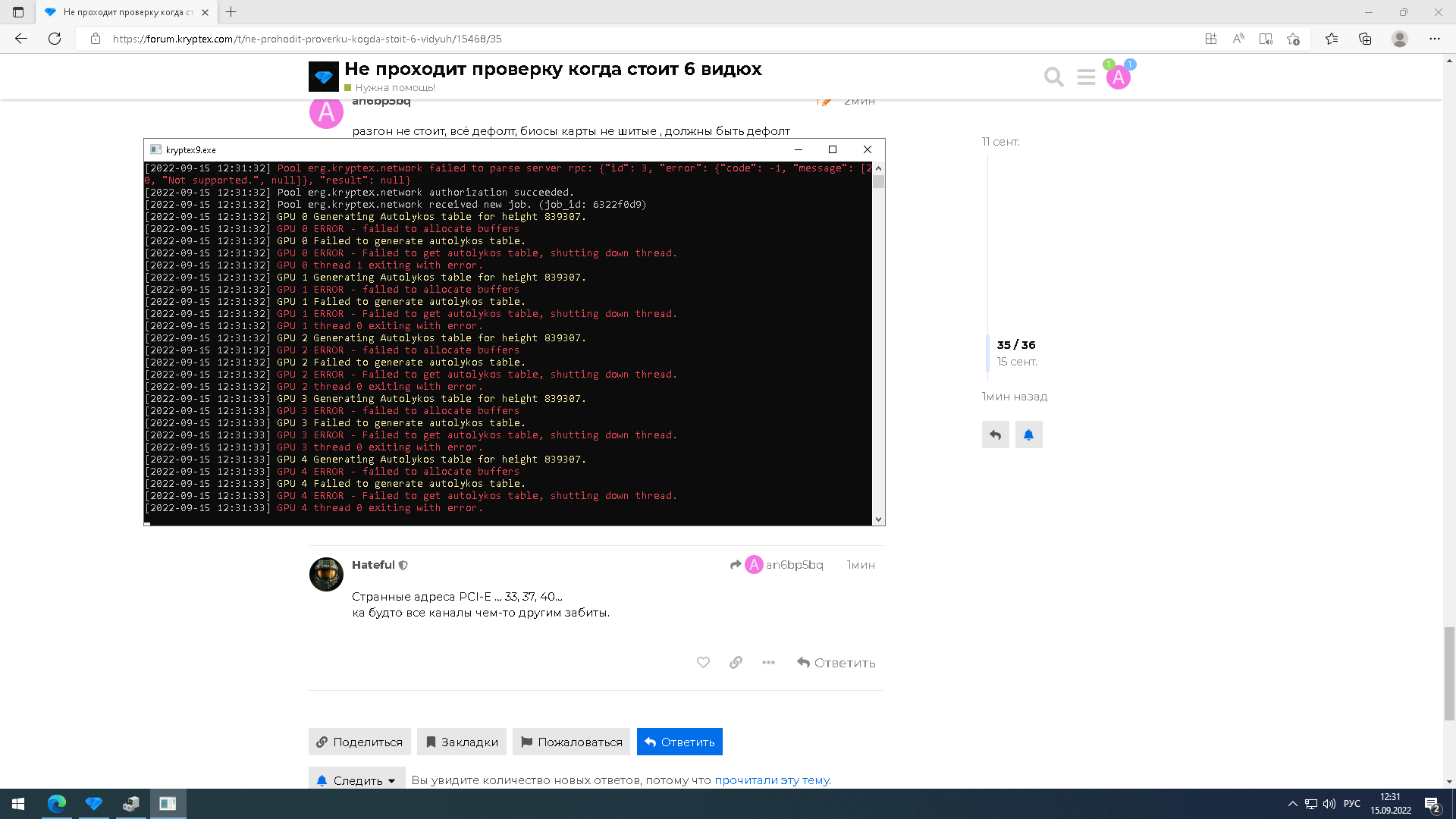Open Immersive reader icon
The height and width of the screenshot is (819, 1456).
1266,39
